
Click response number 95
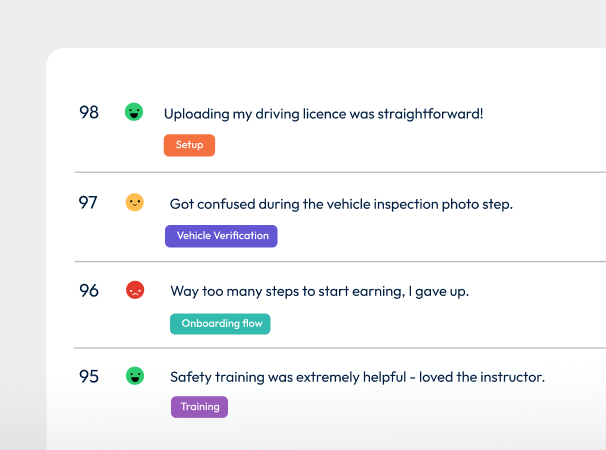click(89, 377)
